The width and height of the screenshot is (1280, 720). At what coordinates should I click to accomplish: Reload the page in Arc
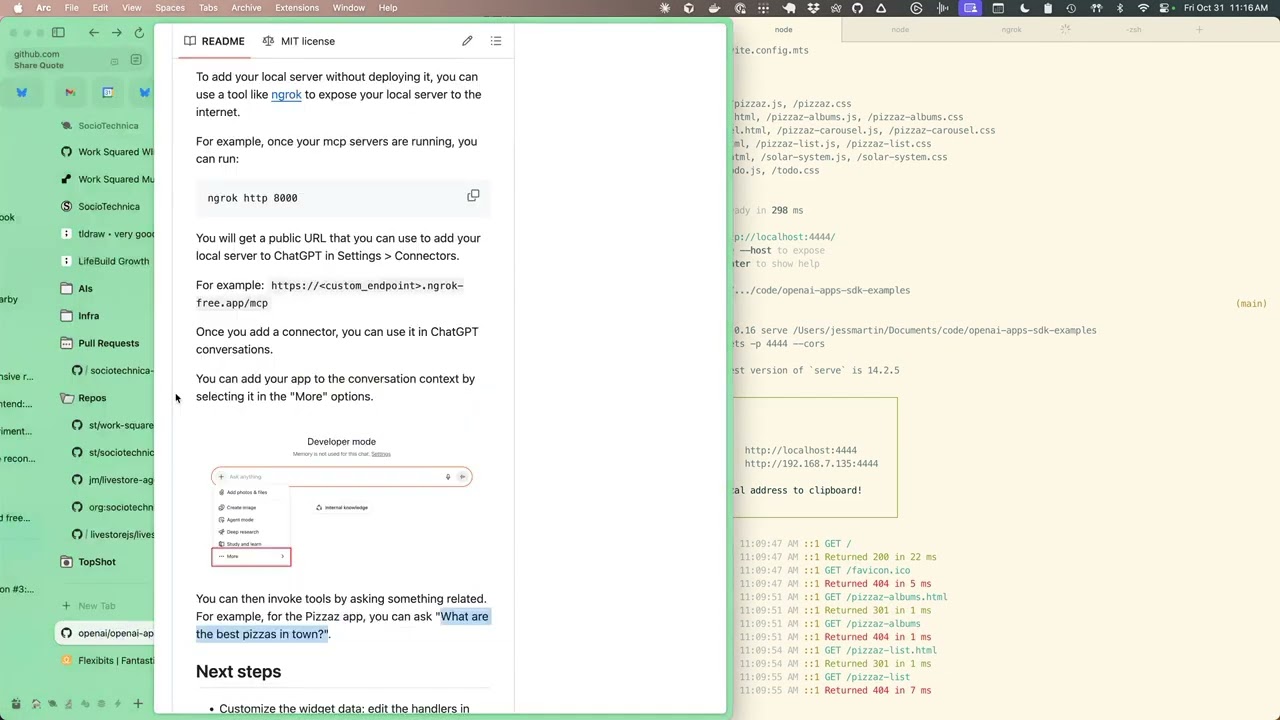(139, 32)
